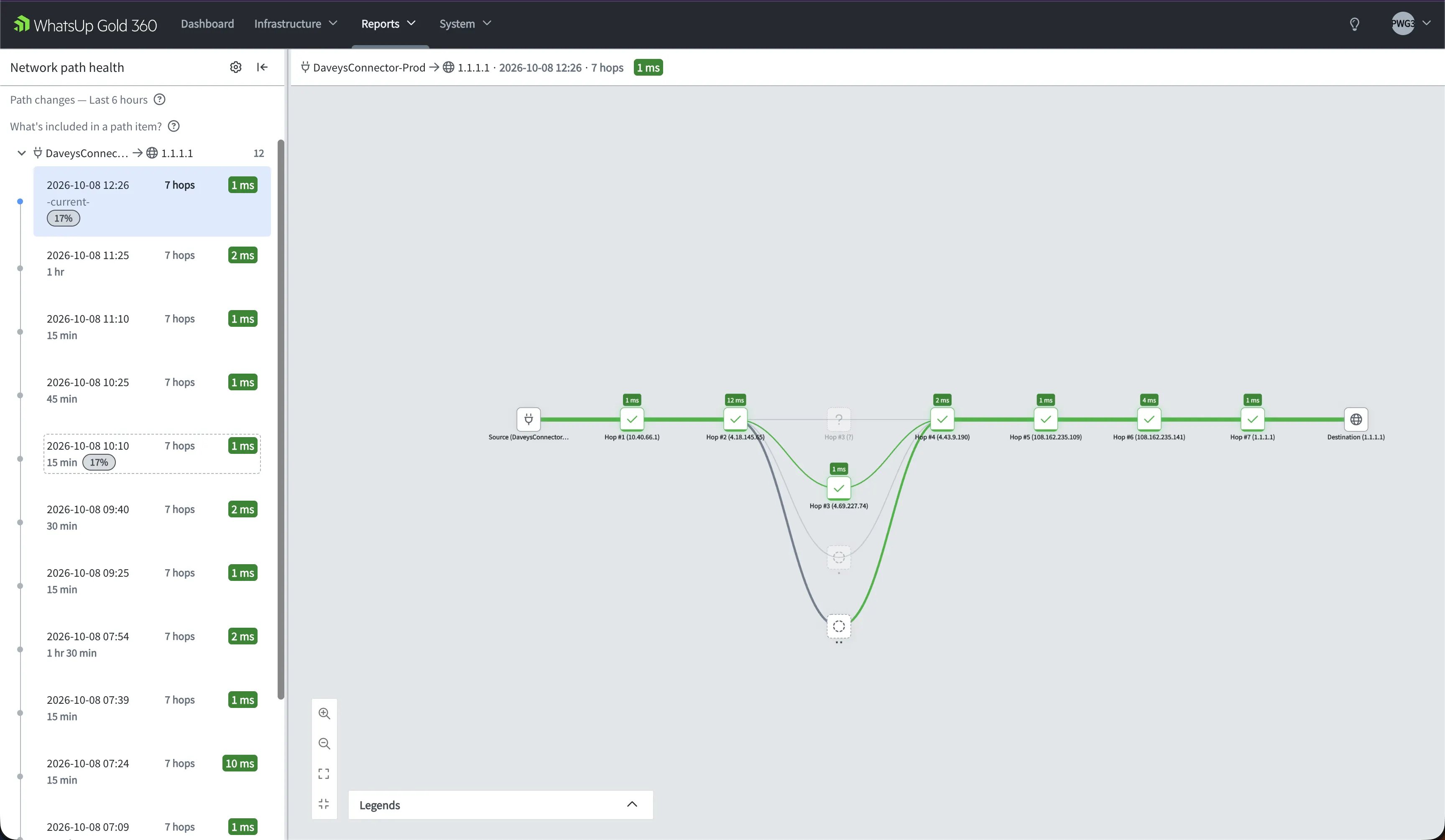Select Hop #4 (4.43.9.190) node
The height and width of the screenshot is (840, 1445).
(x=942, y=419)
